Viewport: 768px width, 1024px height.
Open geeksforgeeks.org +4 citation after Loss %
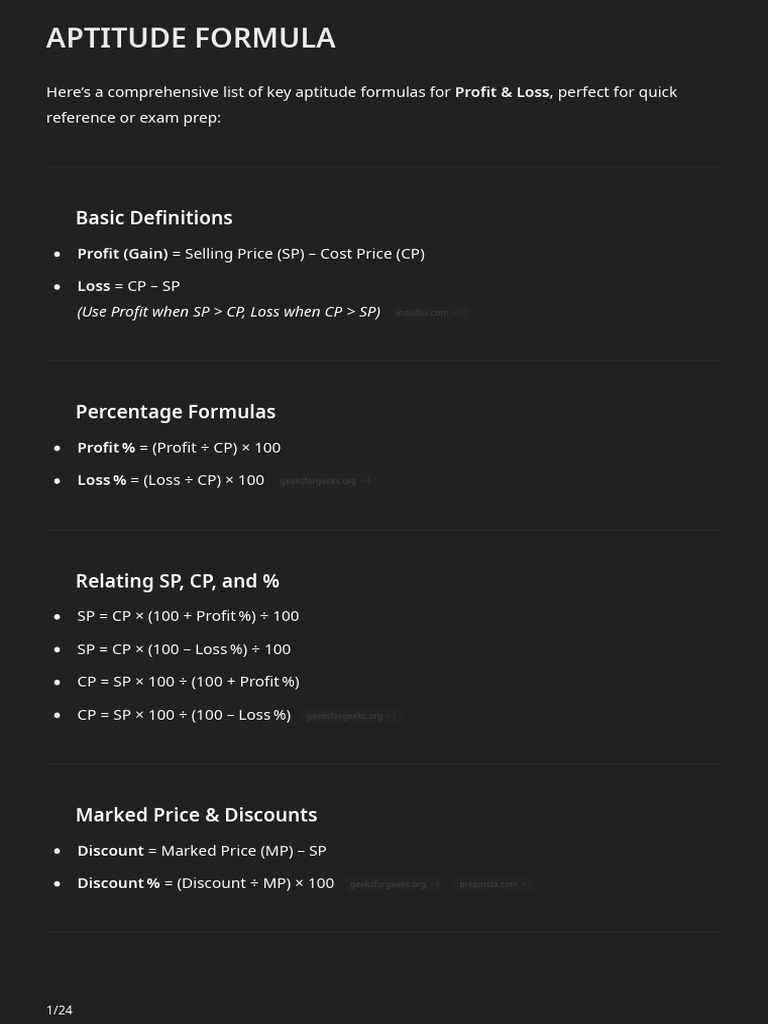(x=325, y=481)
